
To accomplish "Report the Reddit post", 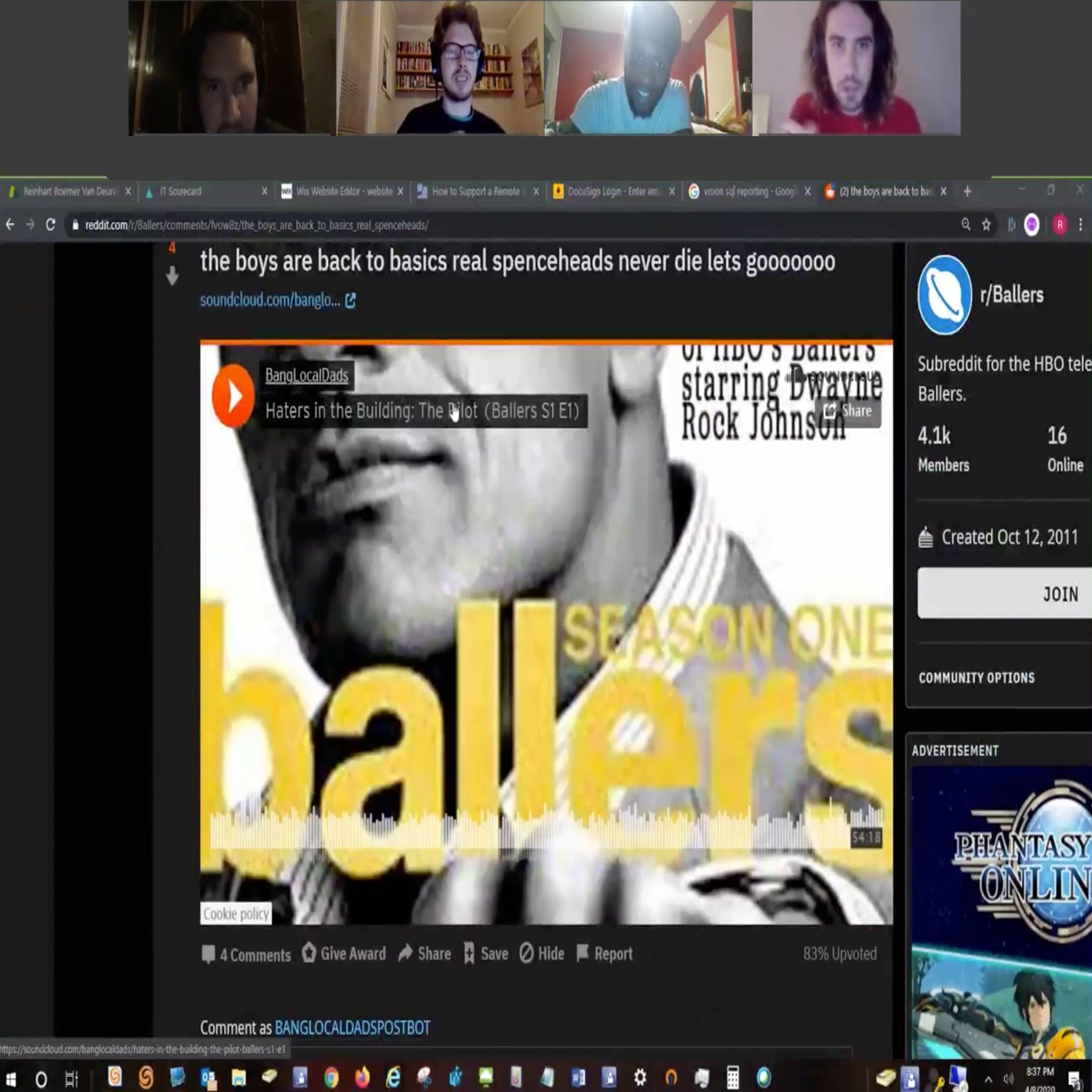I will (x=604, y=954).
